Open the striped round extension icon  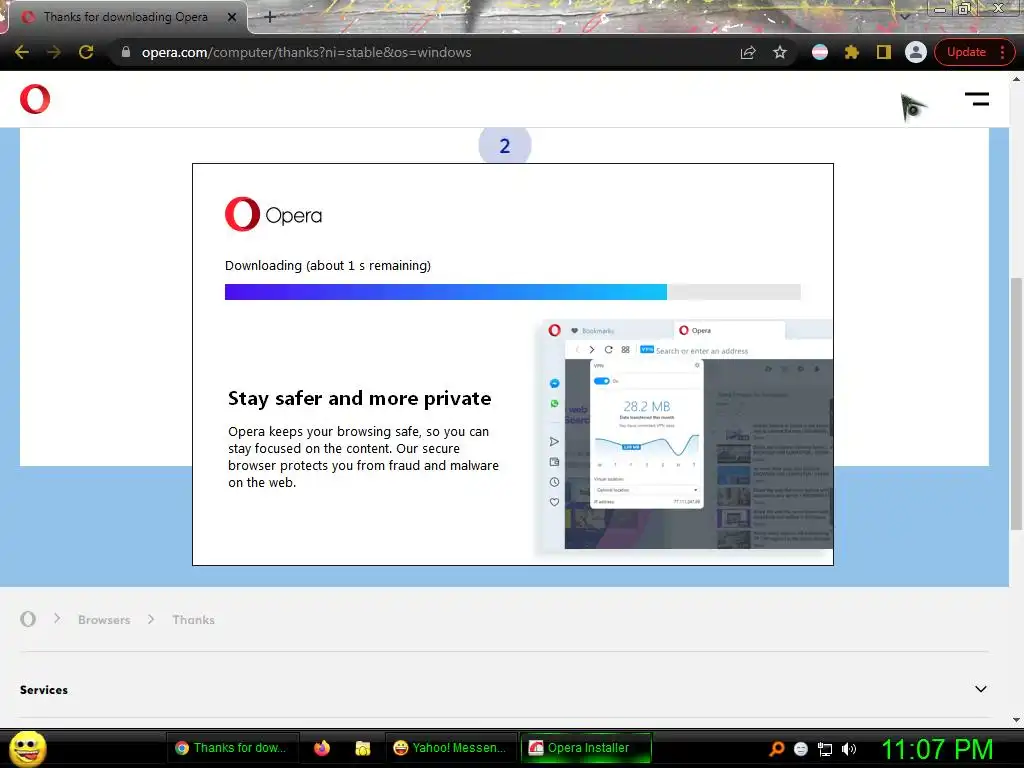coord(820,52)
